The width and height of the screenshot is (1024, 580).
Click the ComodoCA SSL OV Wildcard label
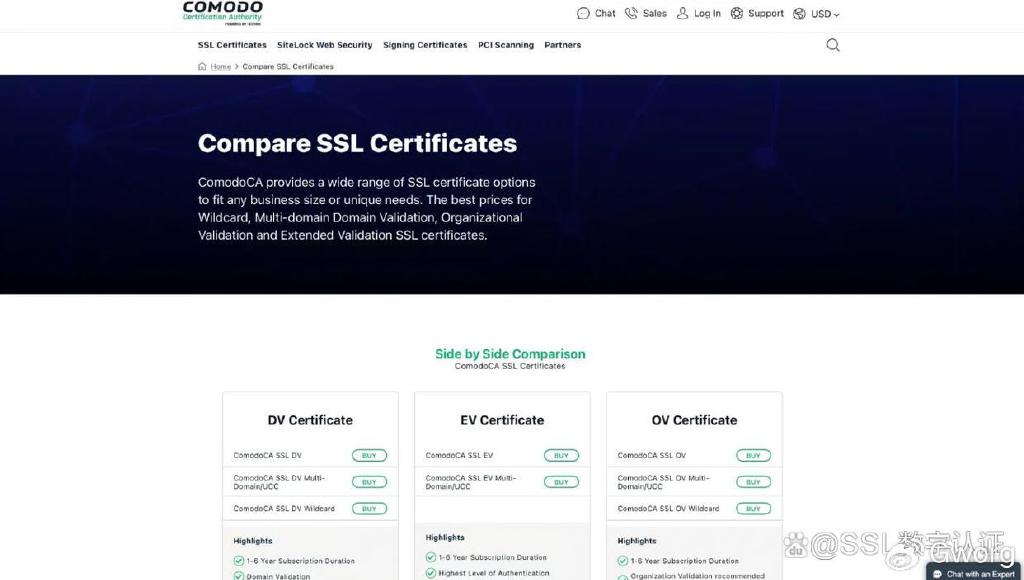(668, 508)
